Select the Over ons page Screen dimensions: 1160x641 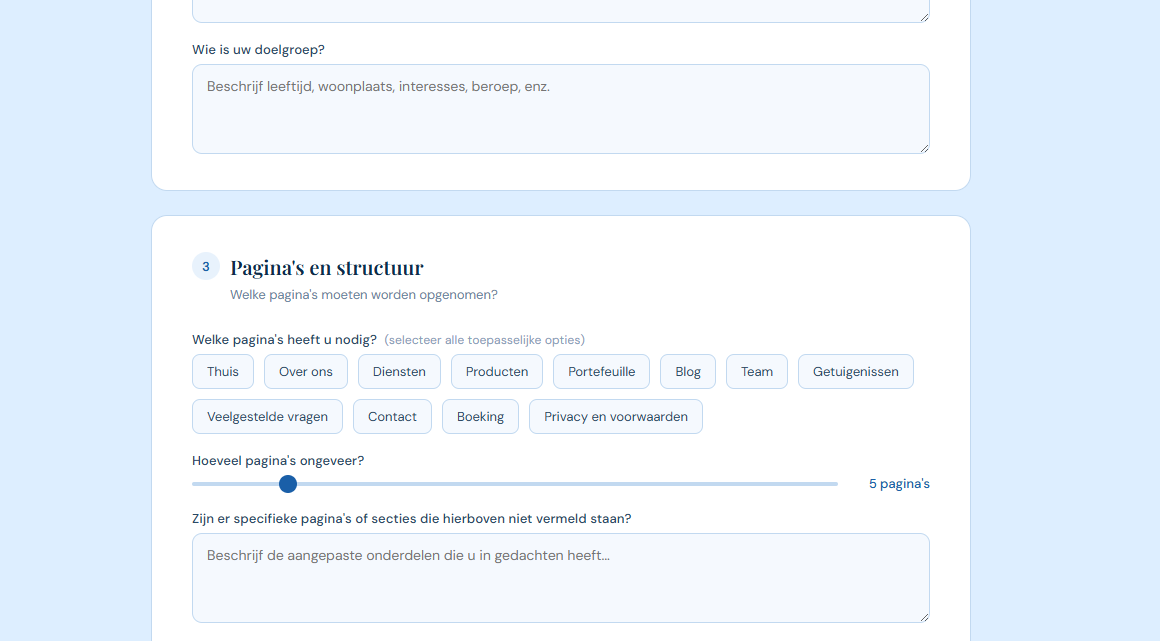pos(305,371)
